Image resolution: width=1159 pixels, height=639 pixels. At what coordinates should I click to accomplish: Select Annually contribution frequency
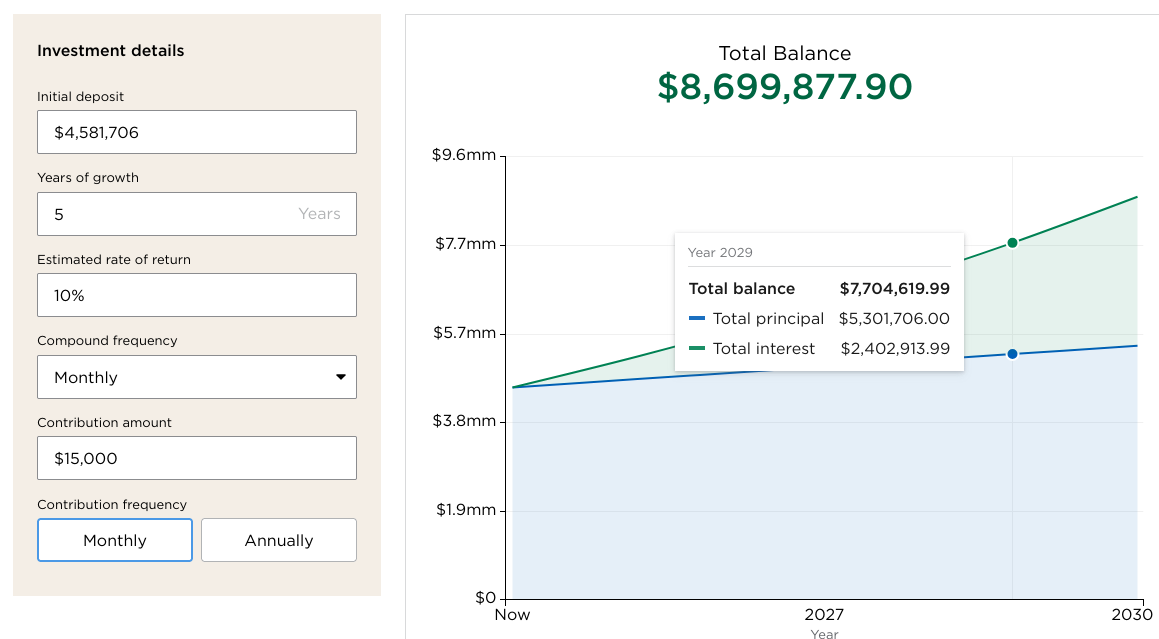(x=279, y=540)
